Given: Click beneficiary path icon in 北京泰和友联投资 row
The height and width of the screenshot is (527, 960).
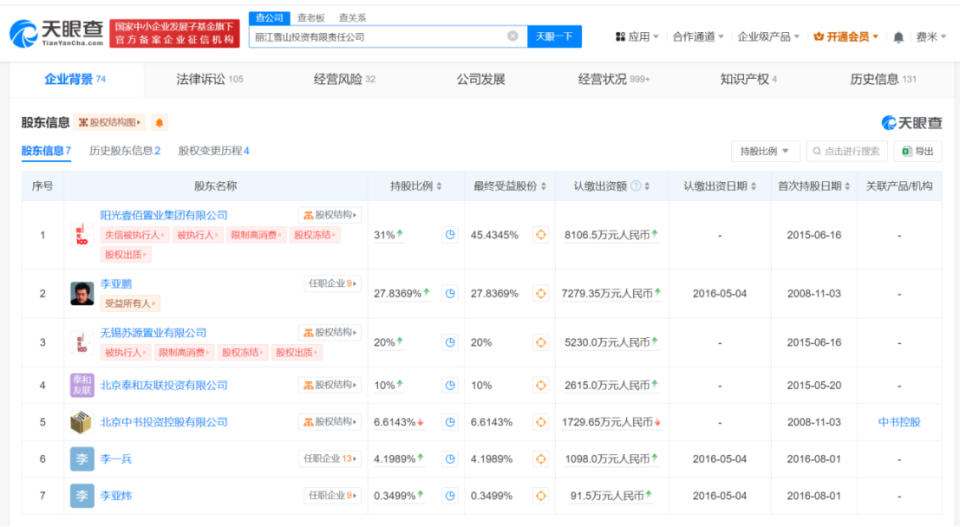Looking at the screenshot, I should point(541,385).
